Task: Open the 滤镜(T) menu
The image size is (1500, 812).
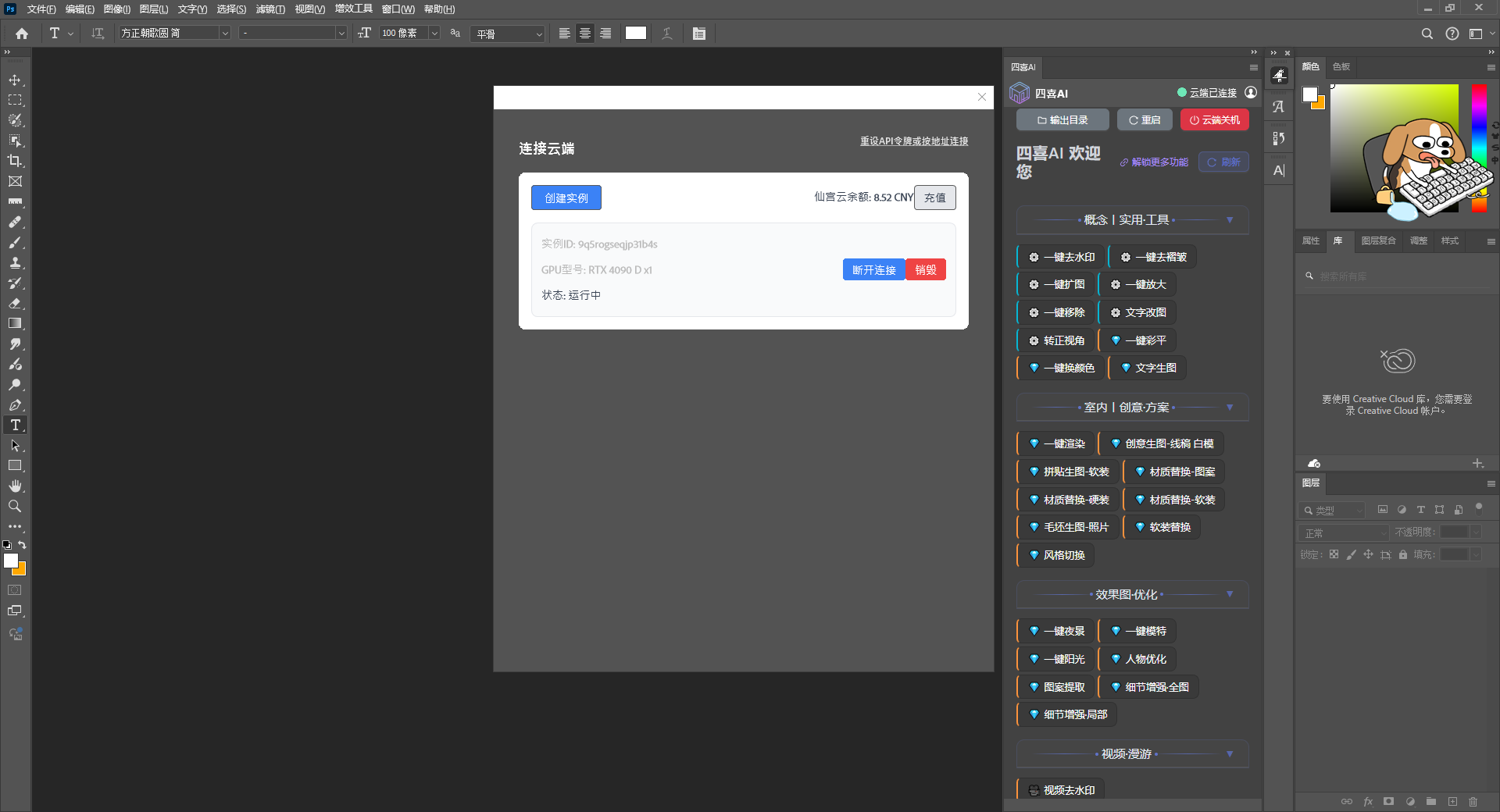Action: point(270,9)
